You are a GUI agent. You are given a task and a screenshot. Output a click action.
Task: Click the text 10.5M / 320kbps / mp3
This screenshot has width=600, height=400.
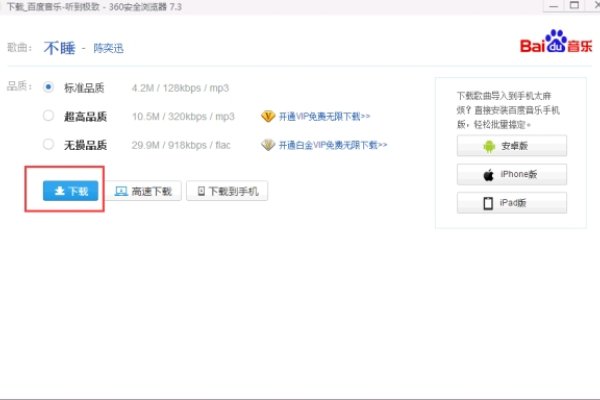(x=183, y=116)
